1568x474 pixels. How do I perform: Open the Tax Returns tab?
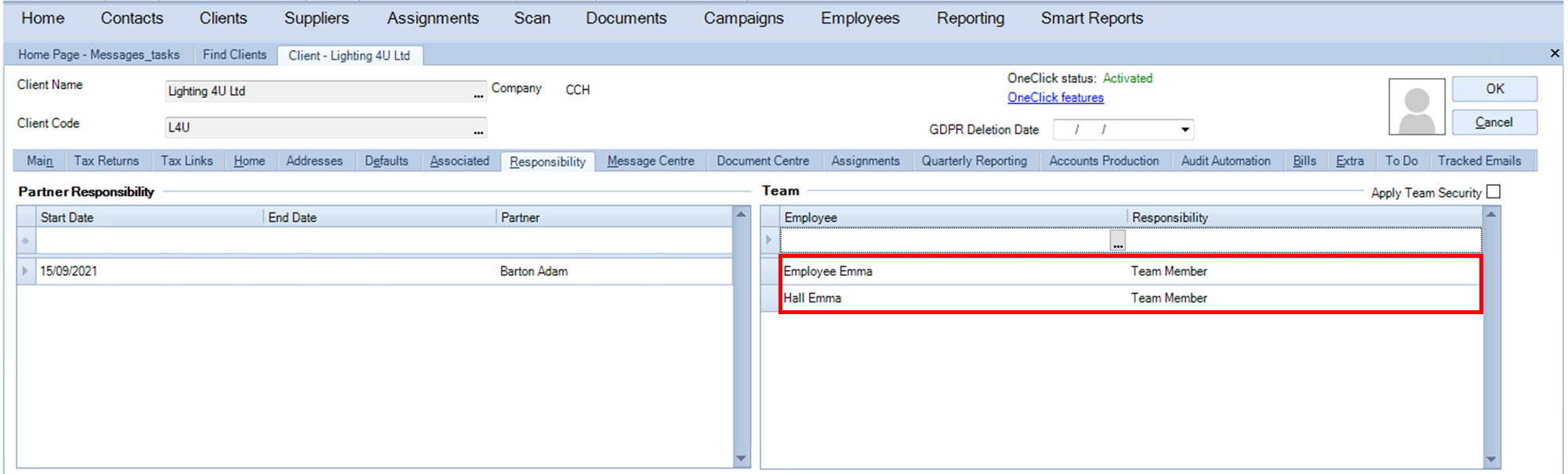coord(107,161)
